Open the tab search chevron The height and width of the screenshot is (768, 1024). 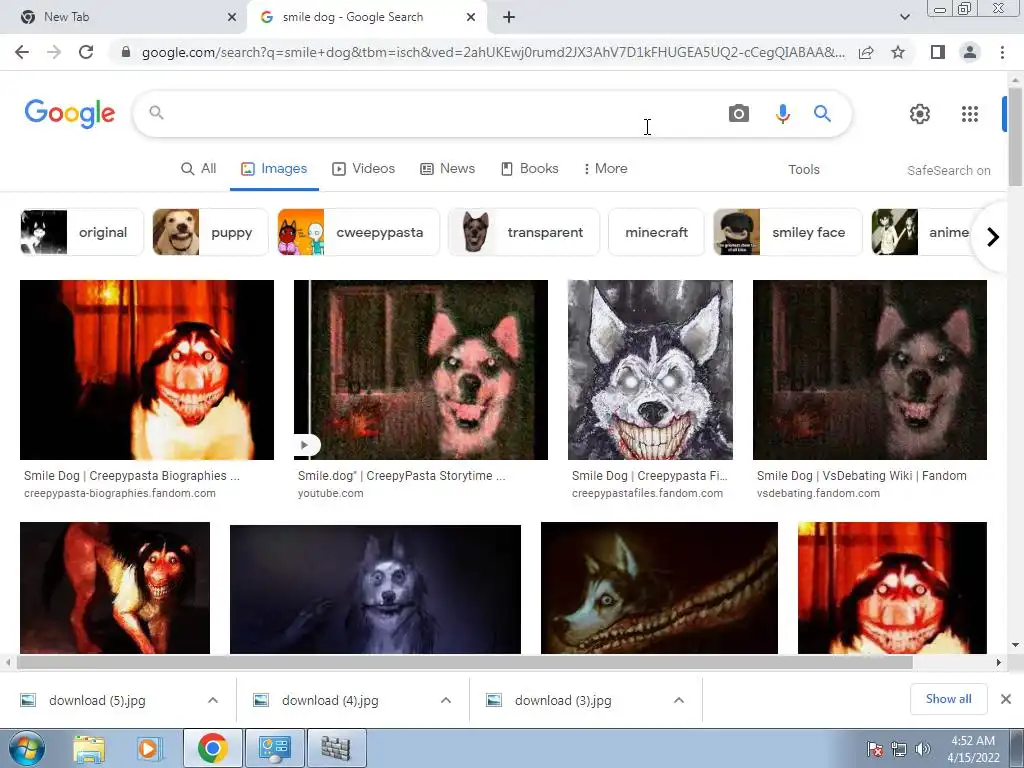click(x=904, y=17)
